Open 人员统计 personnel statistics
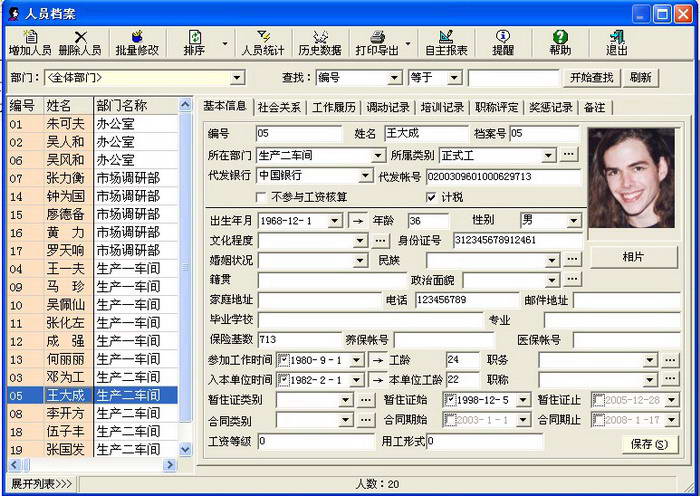Screen dimensions: 700x496 [x=263, y=43]
